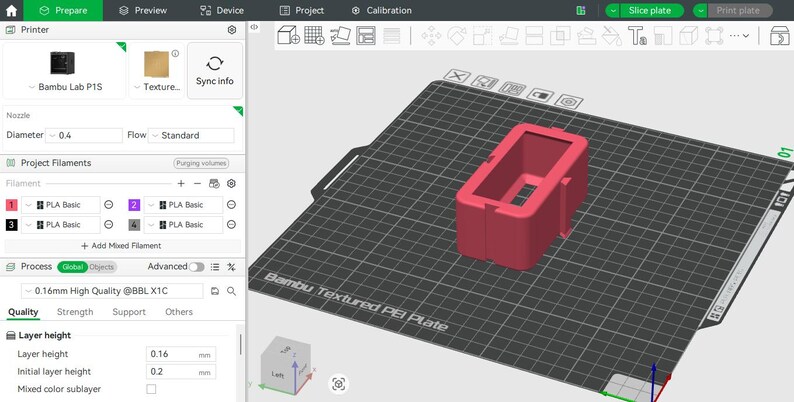Viewport: 794px width, 402px height.
Task: Expand more toolbar tools
Action: click(x=739, y=35)
